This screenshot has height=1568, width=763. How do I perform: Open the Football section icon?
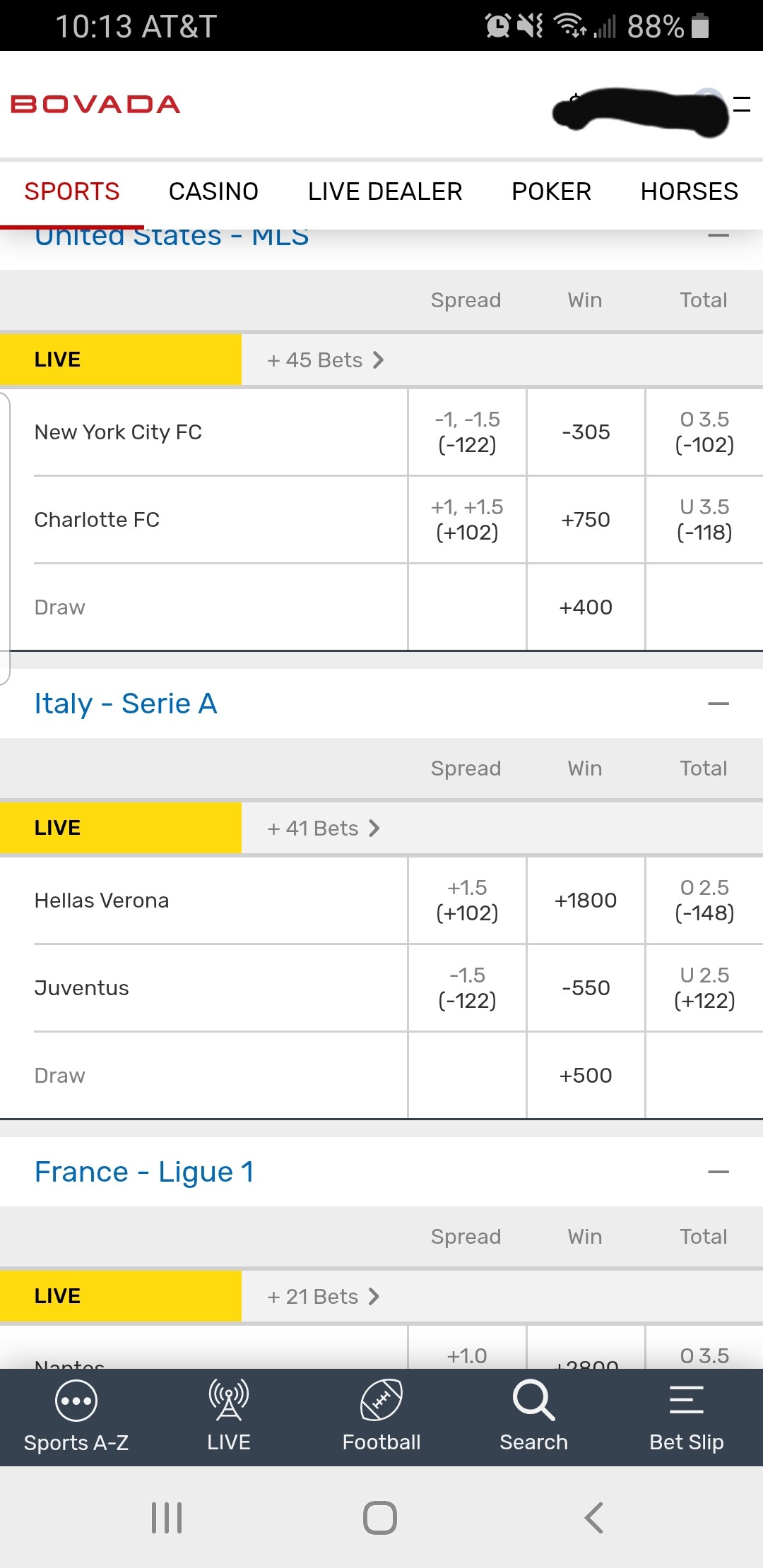(381, 1400)
